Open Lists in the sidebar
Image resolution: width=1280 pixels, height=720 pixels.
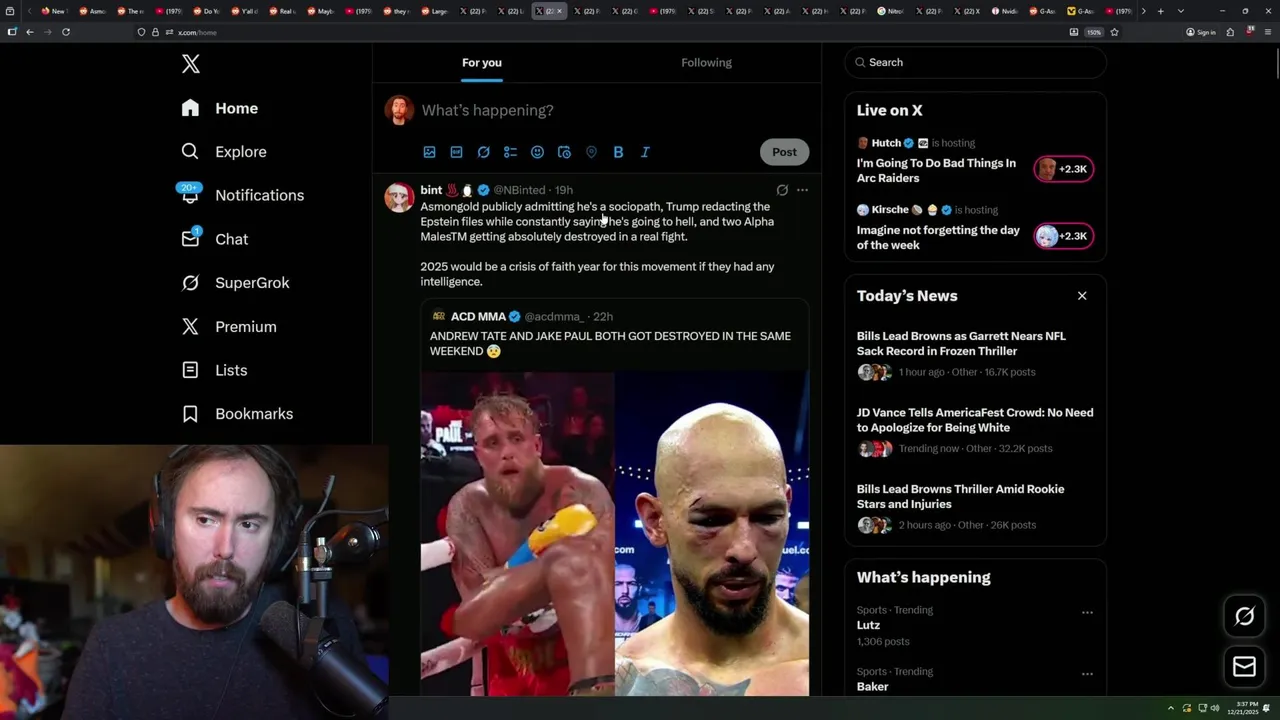[x=214, y=370]
